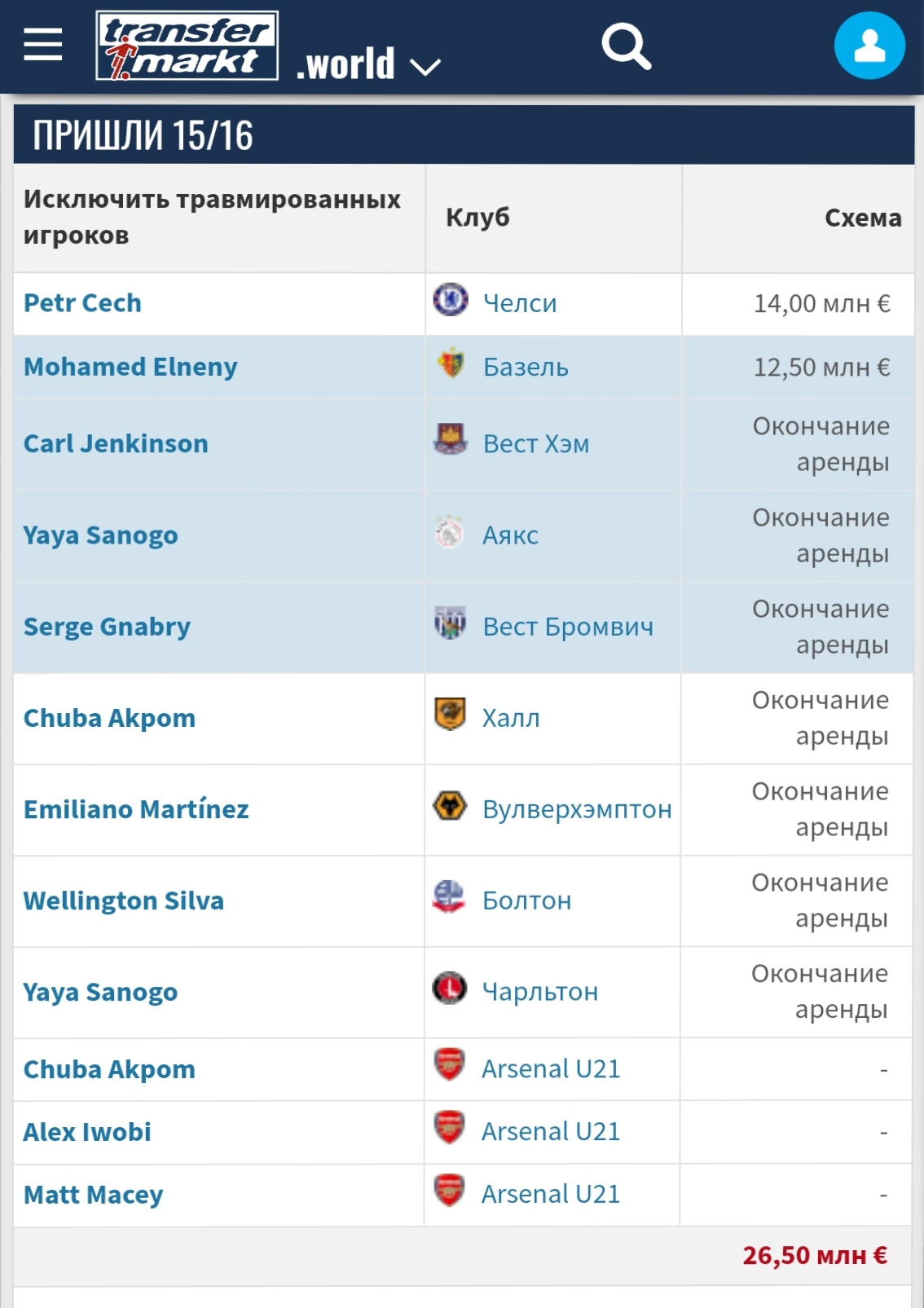Click the 14,00 млн € fee

pos(821,304)
